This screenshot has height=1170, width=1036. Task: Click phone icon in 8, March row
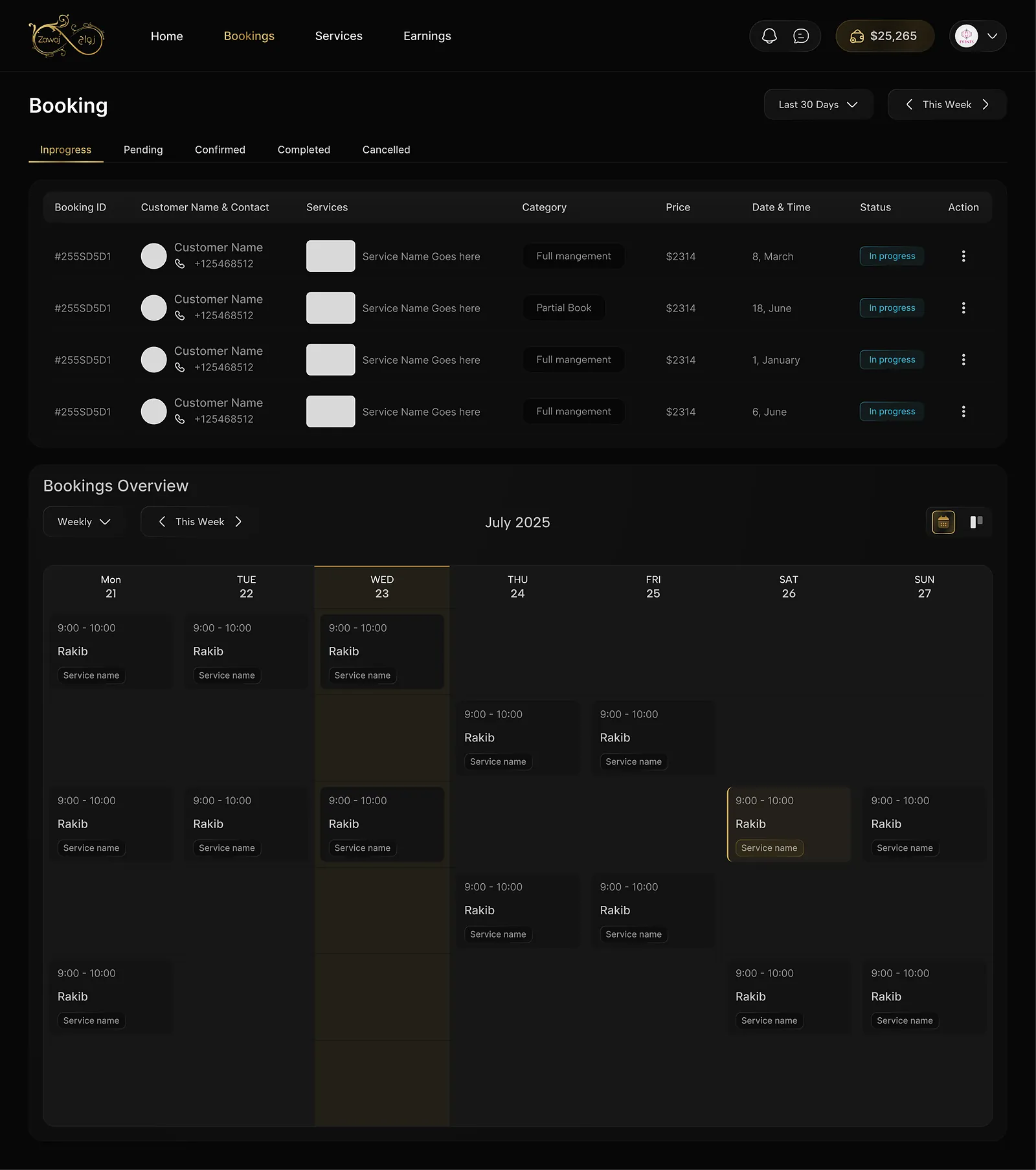180,264
